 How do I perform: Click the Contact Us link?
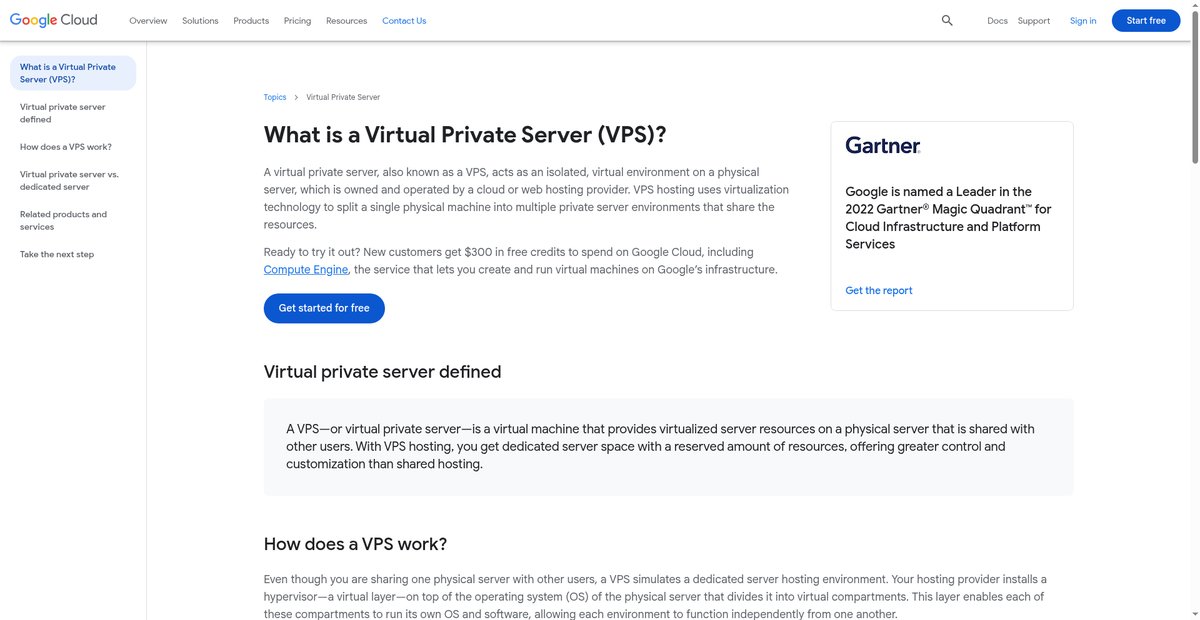(404, 20)
